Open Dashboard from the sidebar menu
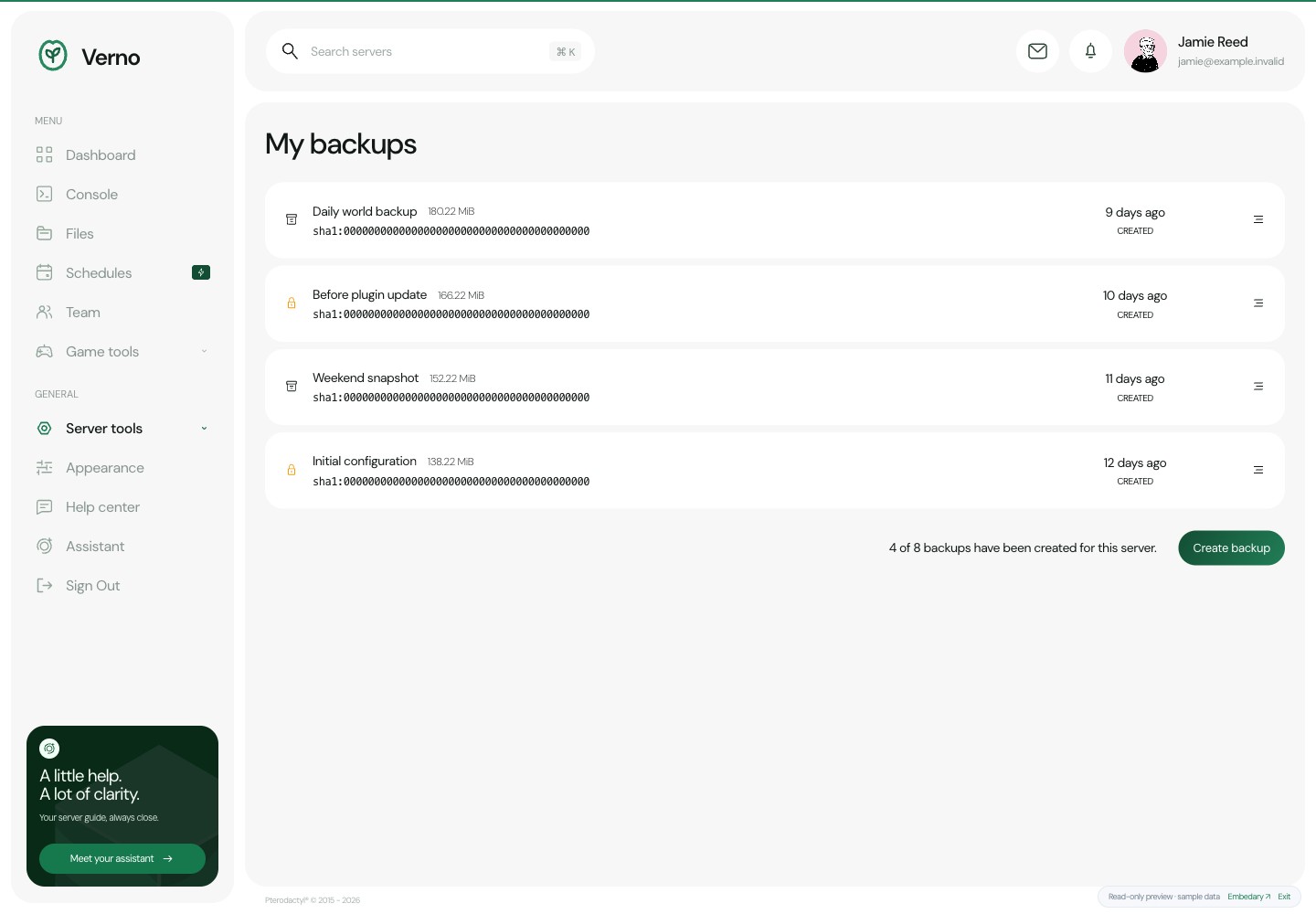Image resolution: width=1316 pixels, height=914 pixels. click(122, 155)
